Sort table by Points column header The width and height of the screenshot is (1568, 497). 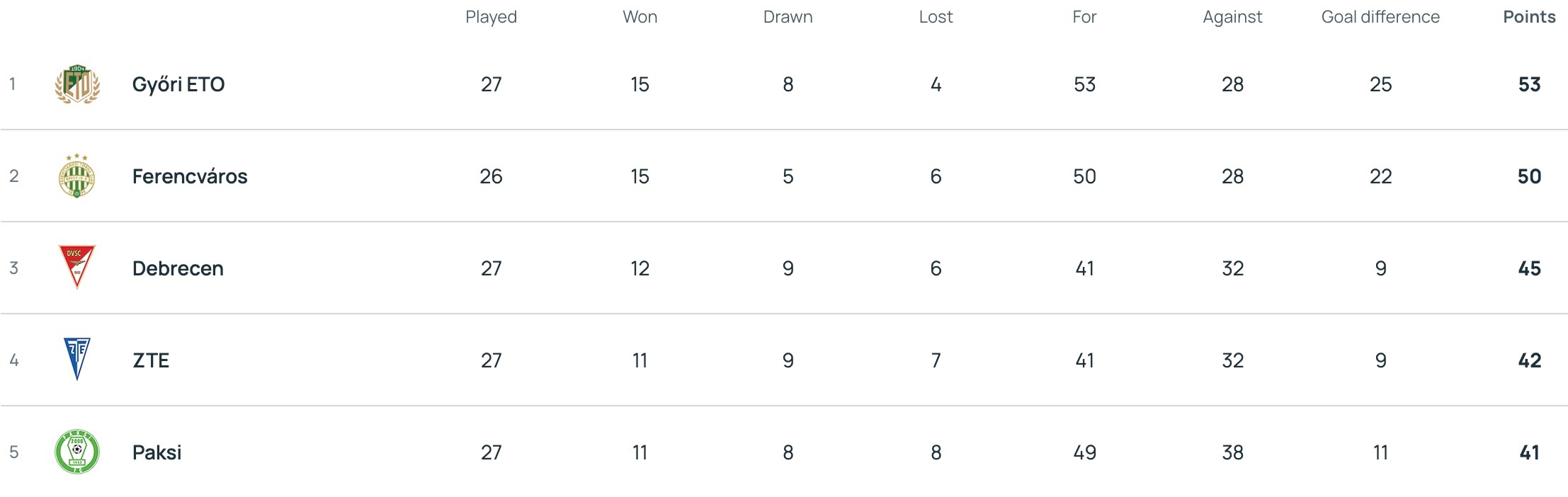(1529, 17)
